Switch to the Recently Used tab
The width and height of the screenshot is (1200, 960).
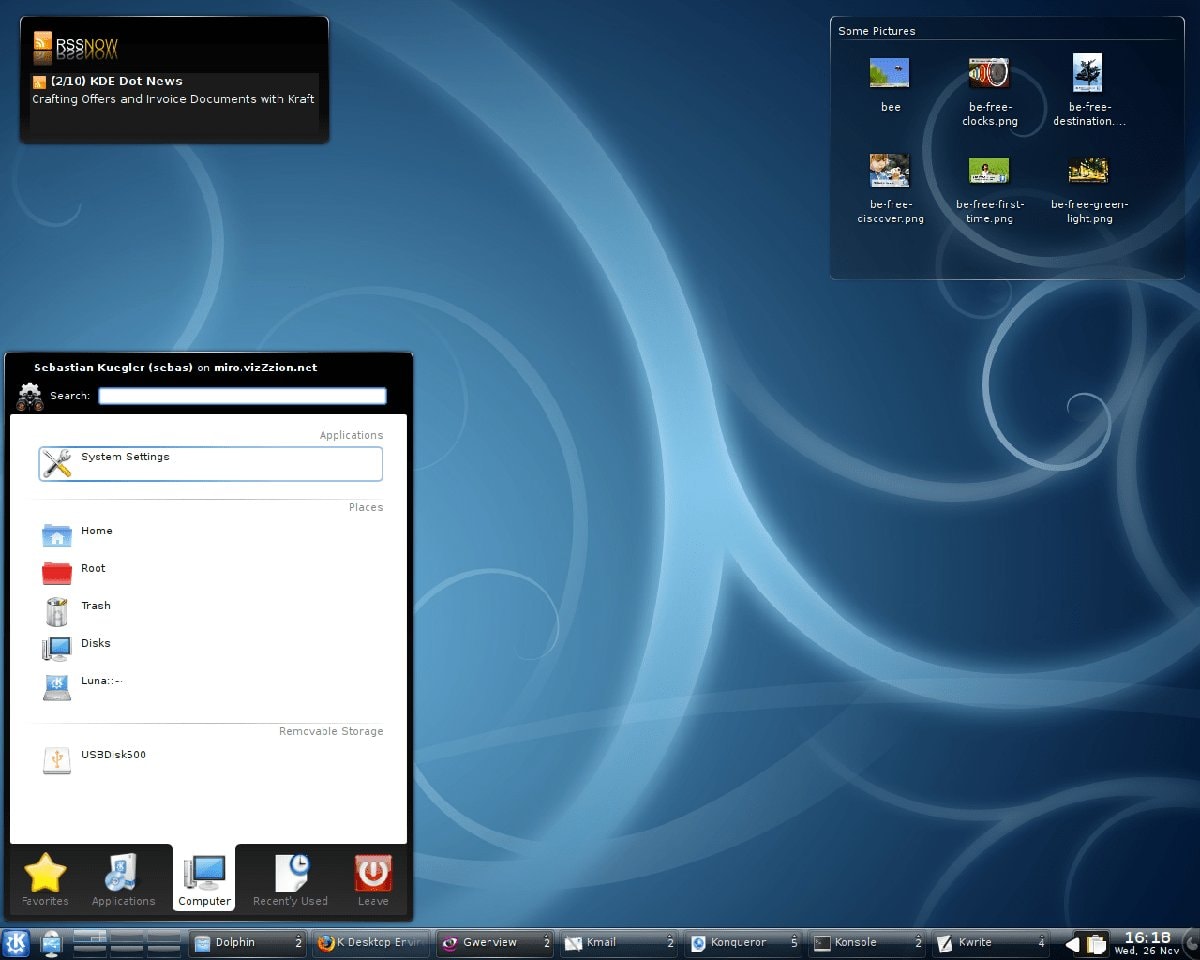[289, 878]
